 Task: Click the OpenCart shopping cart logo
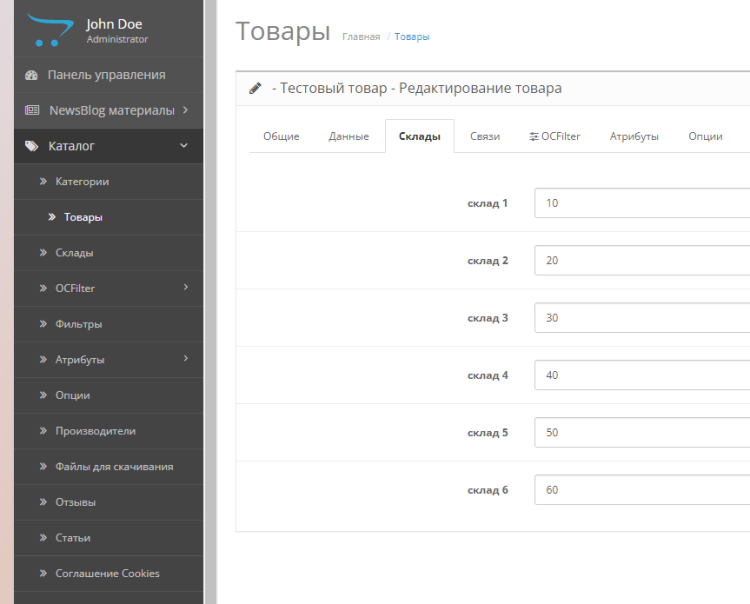(46, 31)
